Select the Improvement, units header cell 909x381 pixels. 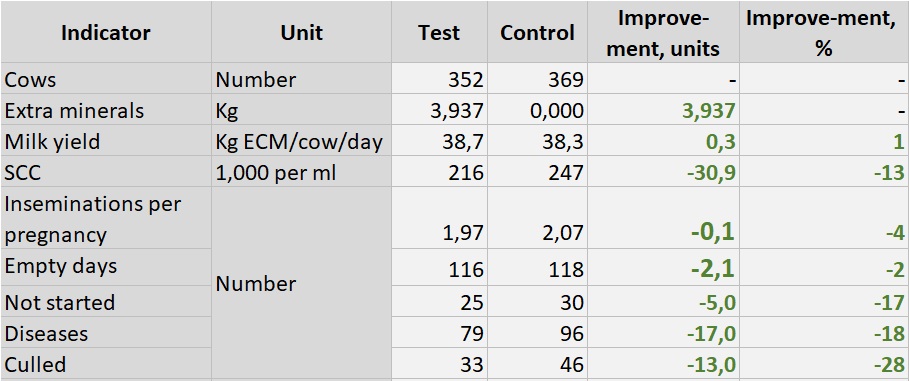pos(663,32)
